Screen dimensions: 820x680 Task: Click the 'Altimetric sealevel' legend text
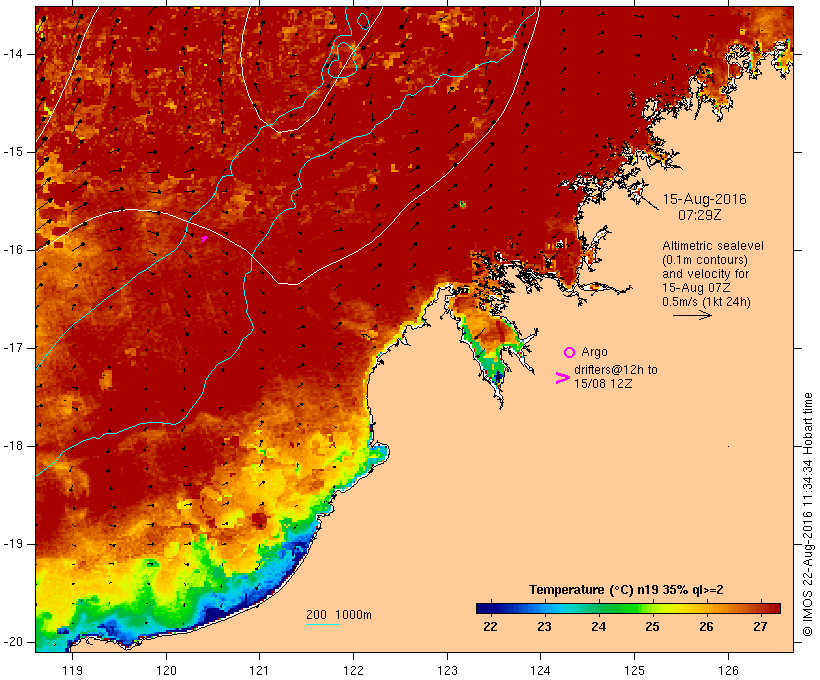click(x=713, y=246)
